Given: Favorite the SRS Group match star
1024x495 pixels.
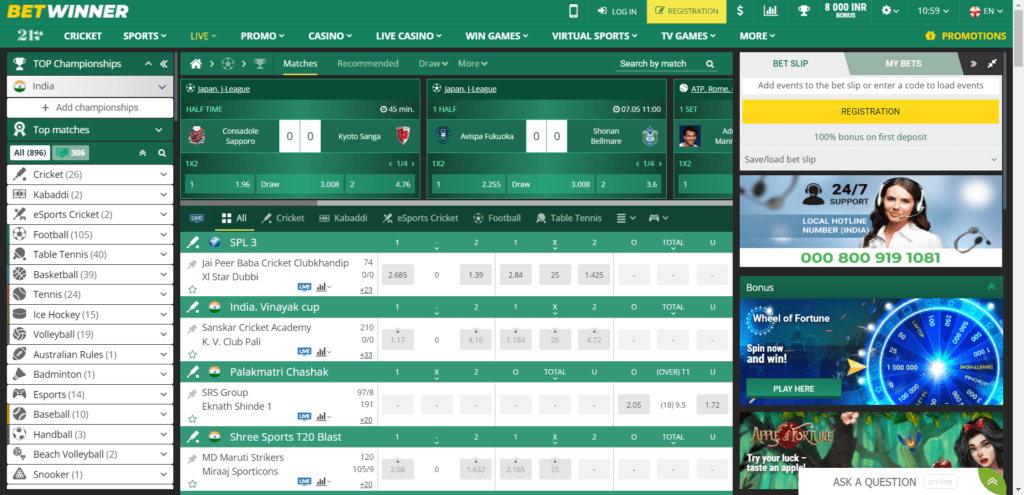Looking at the screenshot, I should click(x=192, y=419).
